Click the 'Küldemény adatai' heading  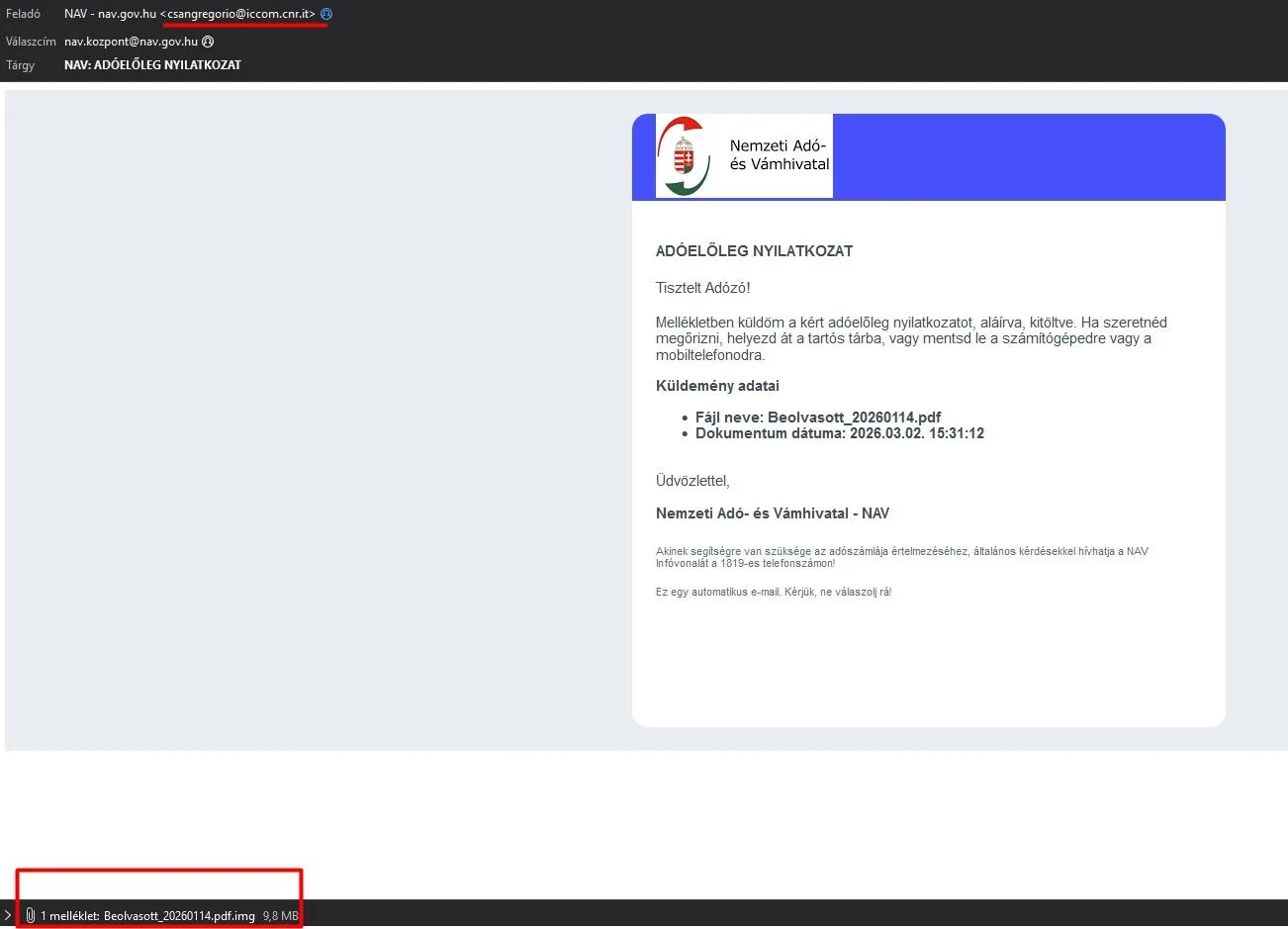tap(717, 386)
